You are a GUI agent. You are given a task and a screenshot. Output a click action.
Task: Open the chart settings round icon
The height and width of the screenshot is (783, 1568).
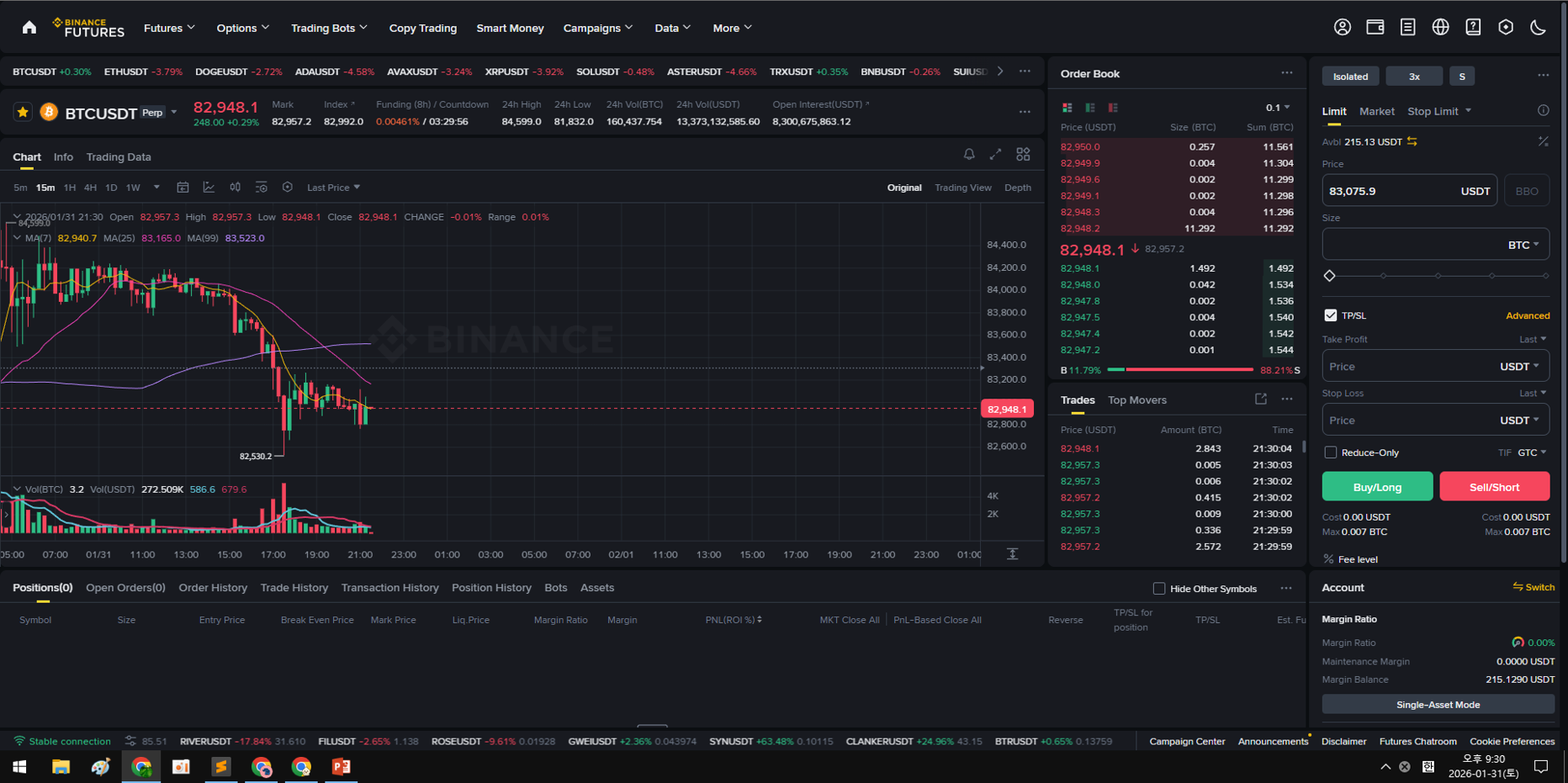(288, 187)
